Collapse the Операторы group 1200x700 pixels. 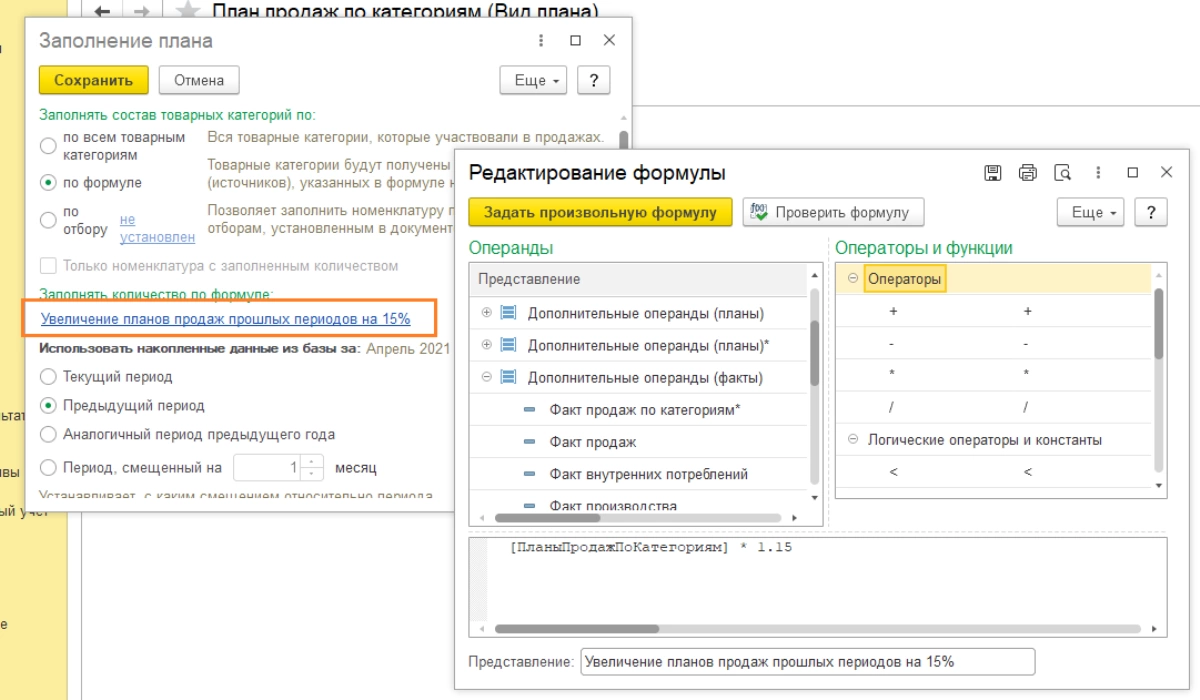pyautogui.click(x=853, y=279)
